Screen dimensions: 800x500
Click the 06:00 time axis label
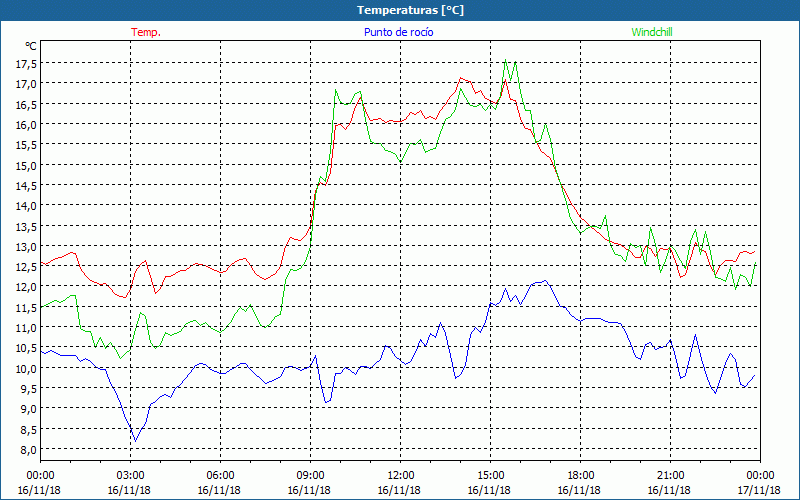pos(220,476)
